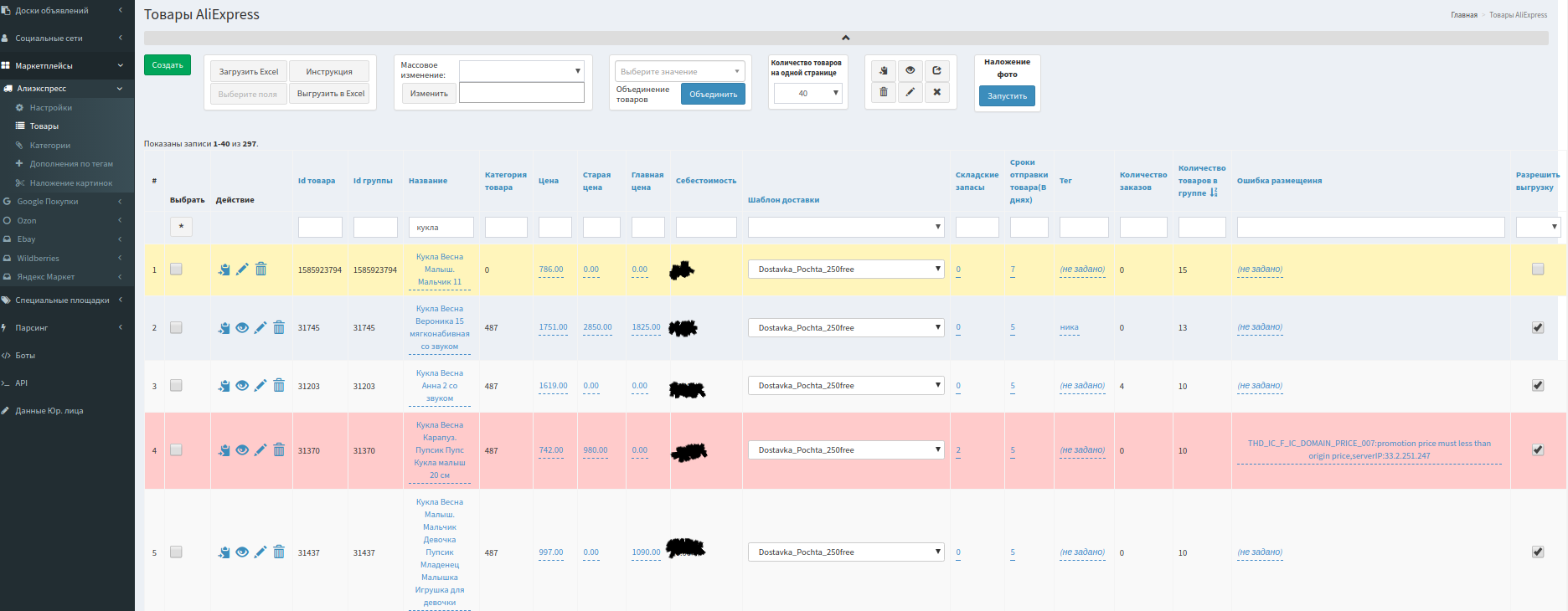Click Загрузить Excel button
The image size is (1568, 611).
point(249,72)
